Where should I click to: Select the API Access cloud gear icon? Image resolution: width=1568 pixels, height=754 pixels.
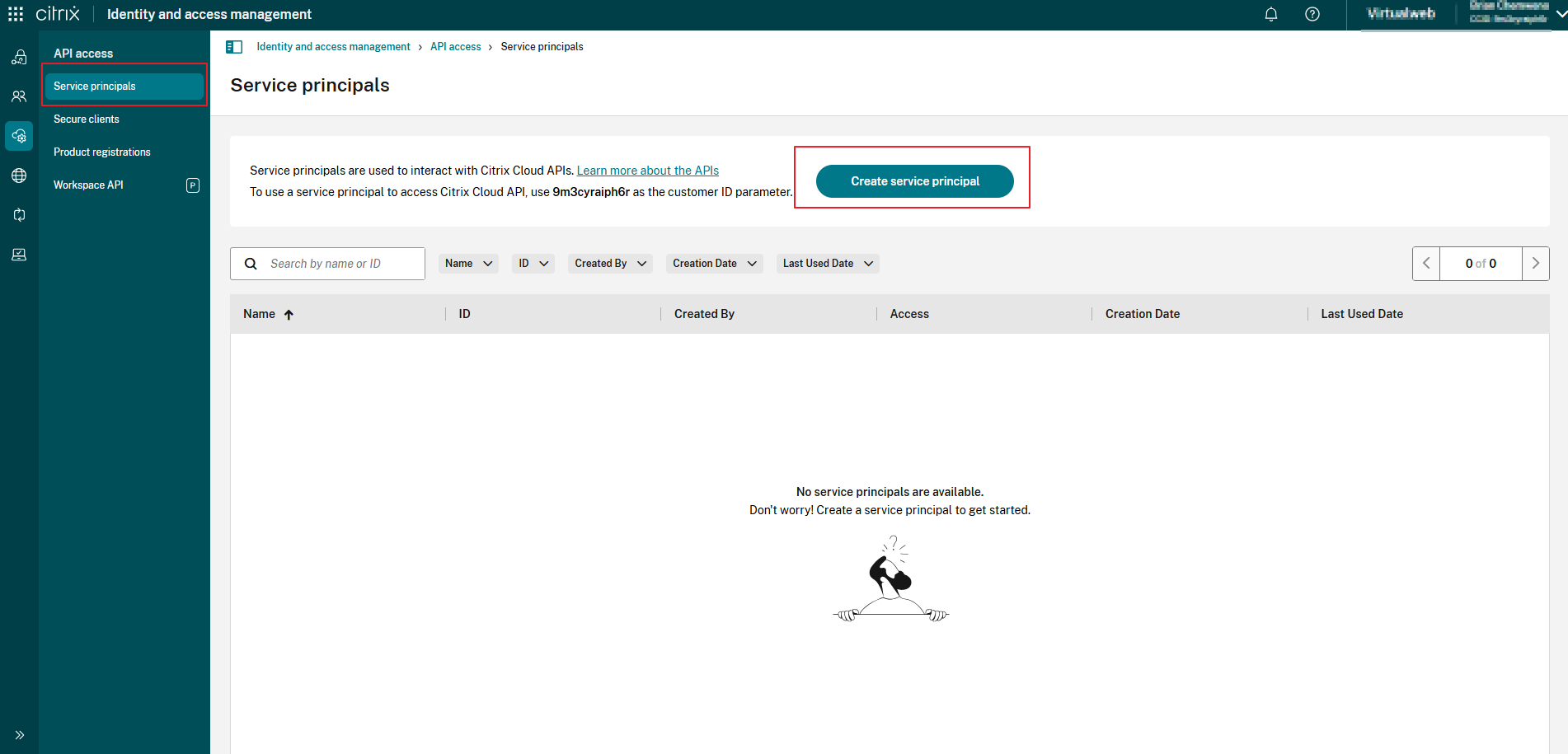point(19,136)
